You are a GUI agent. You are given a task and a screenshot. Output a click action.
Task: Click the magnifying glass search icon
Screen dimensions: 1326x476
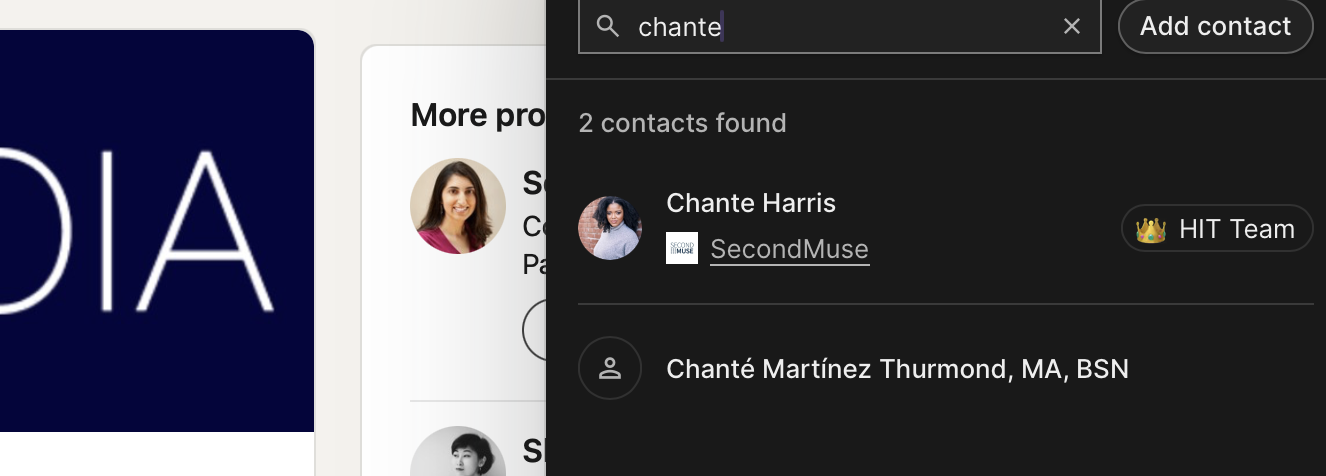(x=608, y=27)
